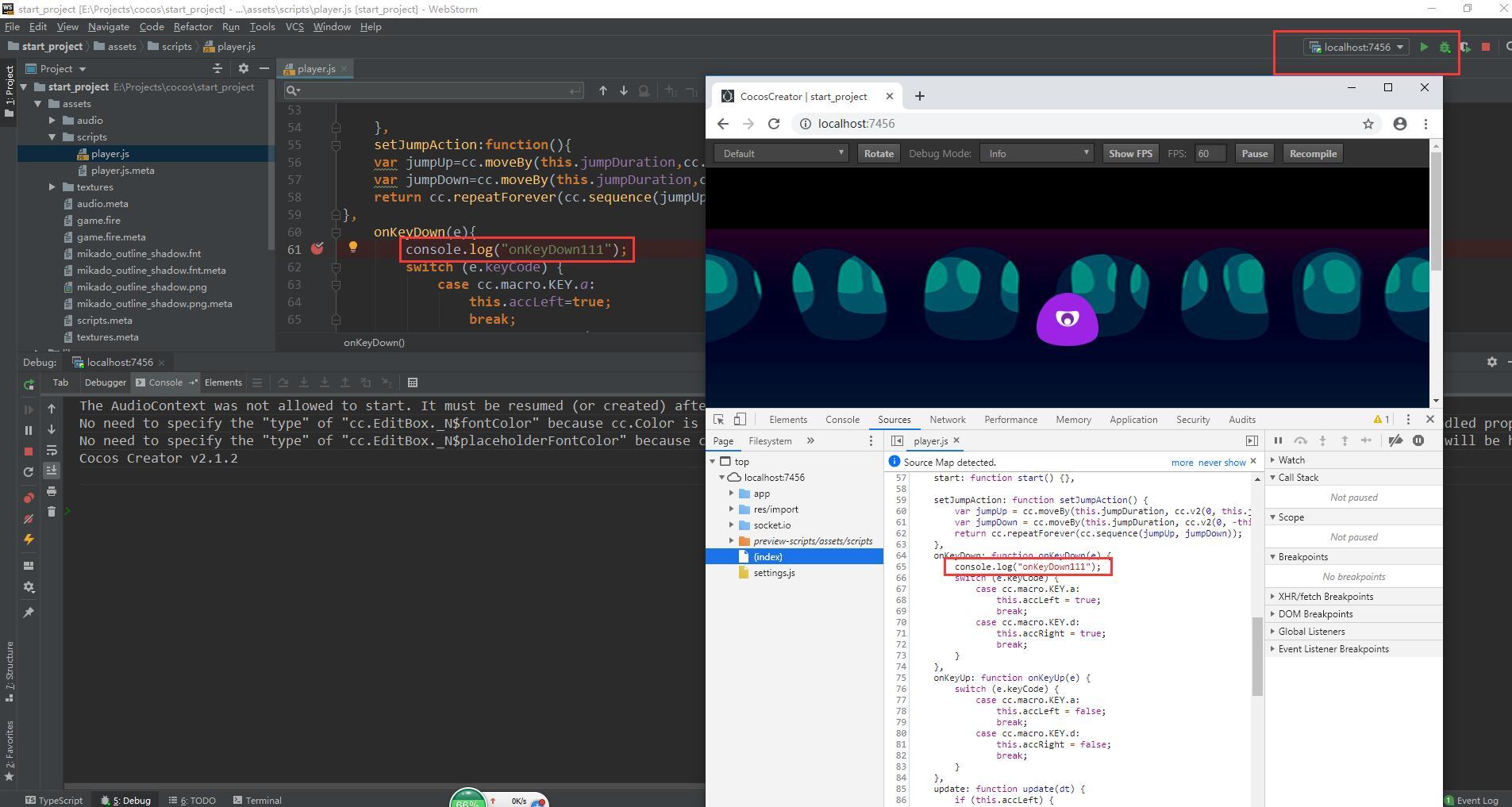Screen dimensions: 1512x807
Task: Toggle device toolbar in Chrome DevTools
Action: coord(740,419)
